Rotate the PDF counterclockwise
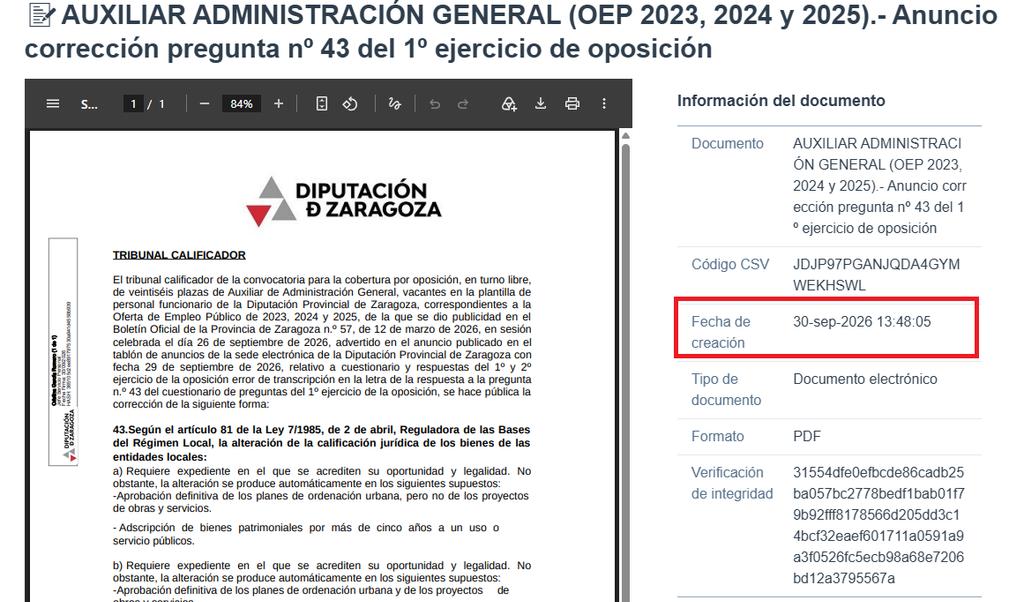The height and width of the screenshot is (602, 1024). [350, 104]
